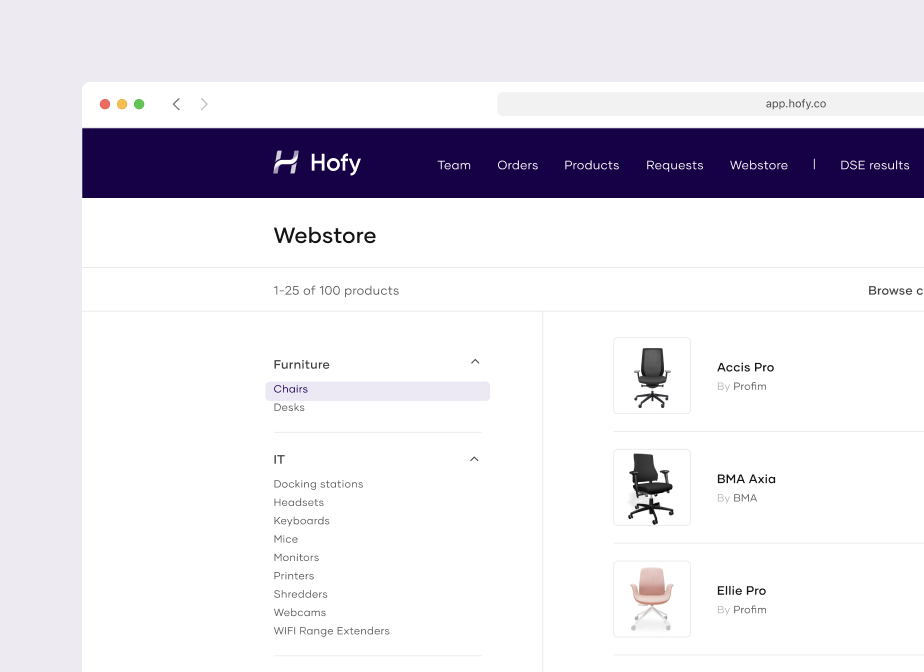
Task: Collapse the Furniture category chevron
Action: (x=475, y=361)
